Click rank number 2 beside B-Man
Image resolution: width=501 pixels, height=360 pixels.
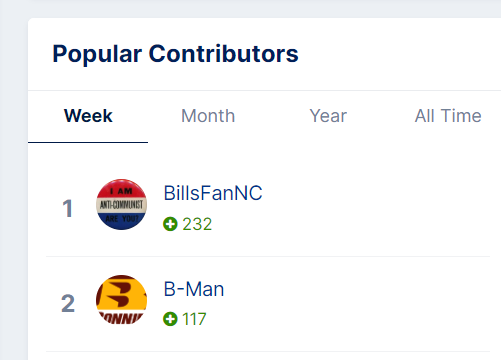(68, 304)
